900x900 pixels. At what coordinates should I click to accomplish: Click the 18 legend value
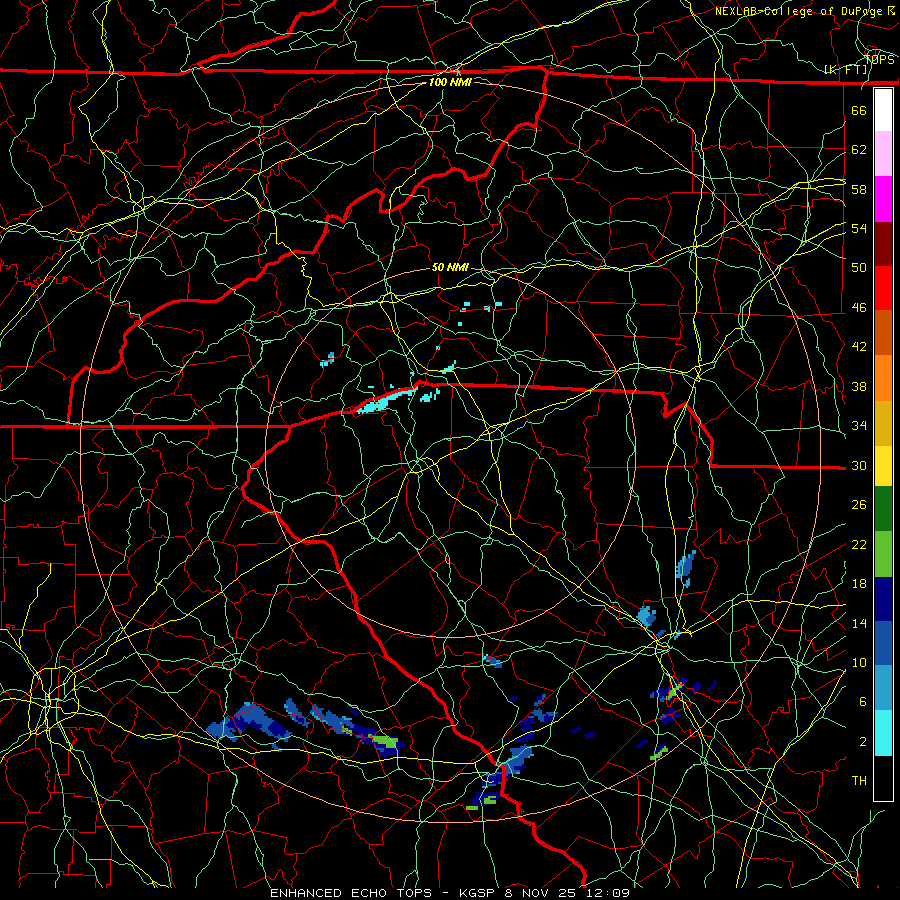click(859, 584)
